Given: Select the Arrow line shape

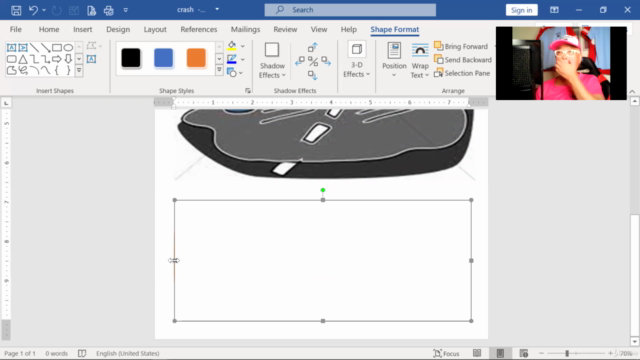Looking at the screenshot, I should tap(46, 47).
